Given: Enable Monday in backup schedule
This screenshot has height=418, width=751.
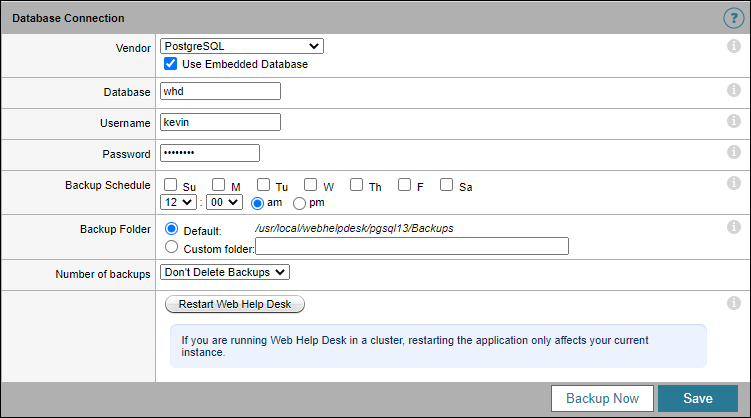Looking at the screenshot, I should pyautogui.click(x=218, y=185).
